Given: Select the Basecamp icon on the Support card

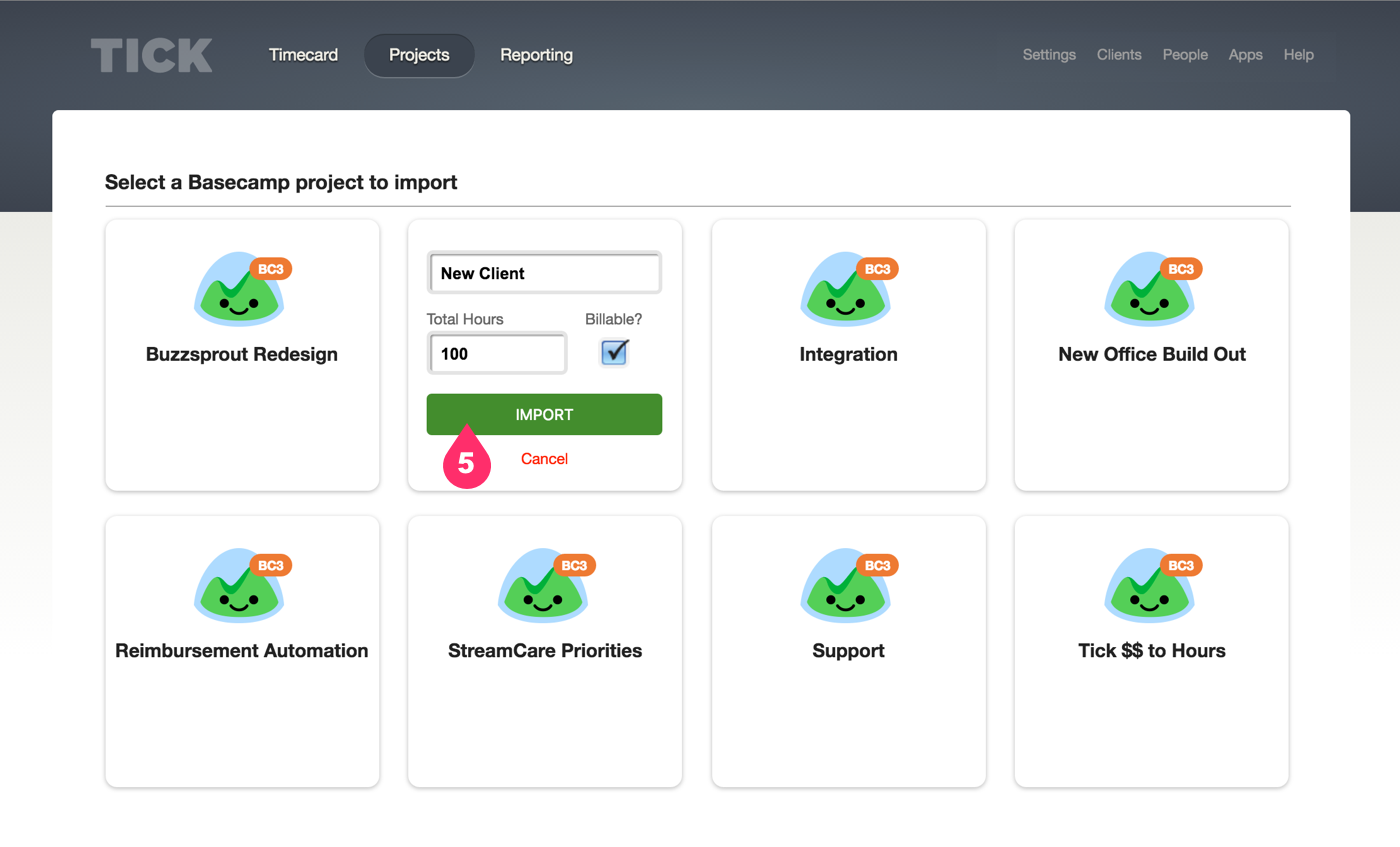Looking at the screenshot, I should [x=846, y=587].
